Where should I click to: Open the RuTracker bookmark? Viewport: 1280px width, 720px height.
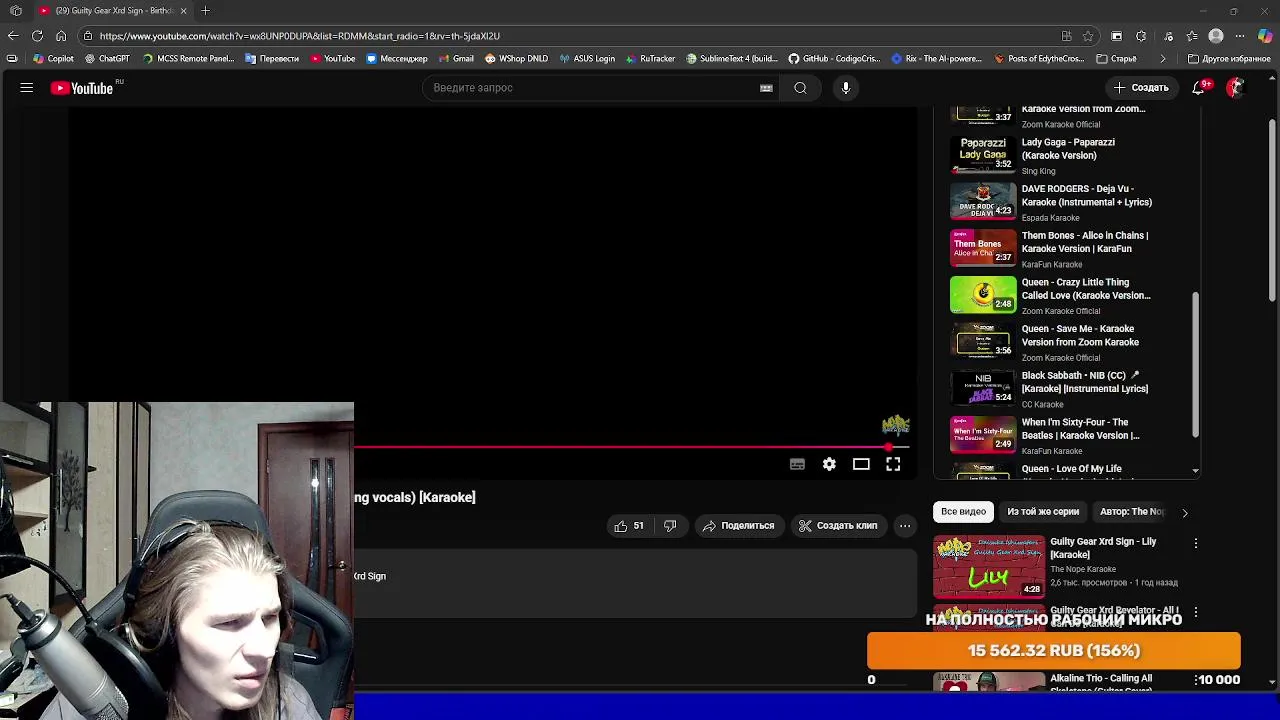650,59
